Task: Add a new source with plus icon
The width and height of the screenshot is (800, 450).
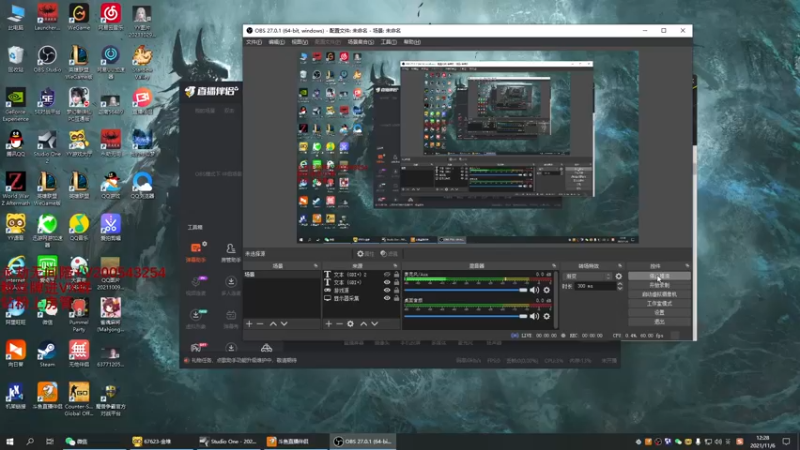Action: [x=329, y=324]
